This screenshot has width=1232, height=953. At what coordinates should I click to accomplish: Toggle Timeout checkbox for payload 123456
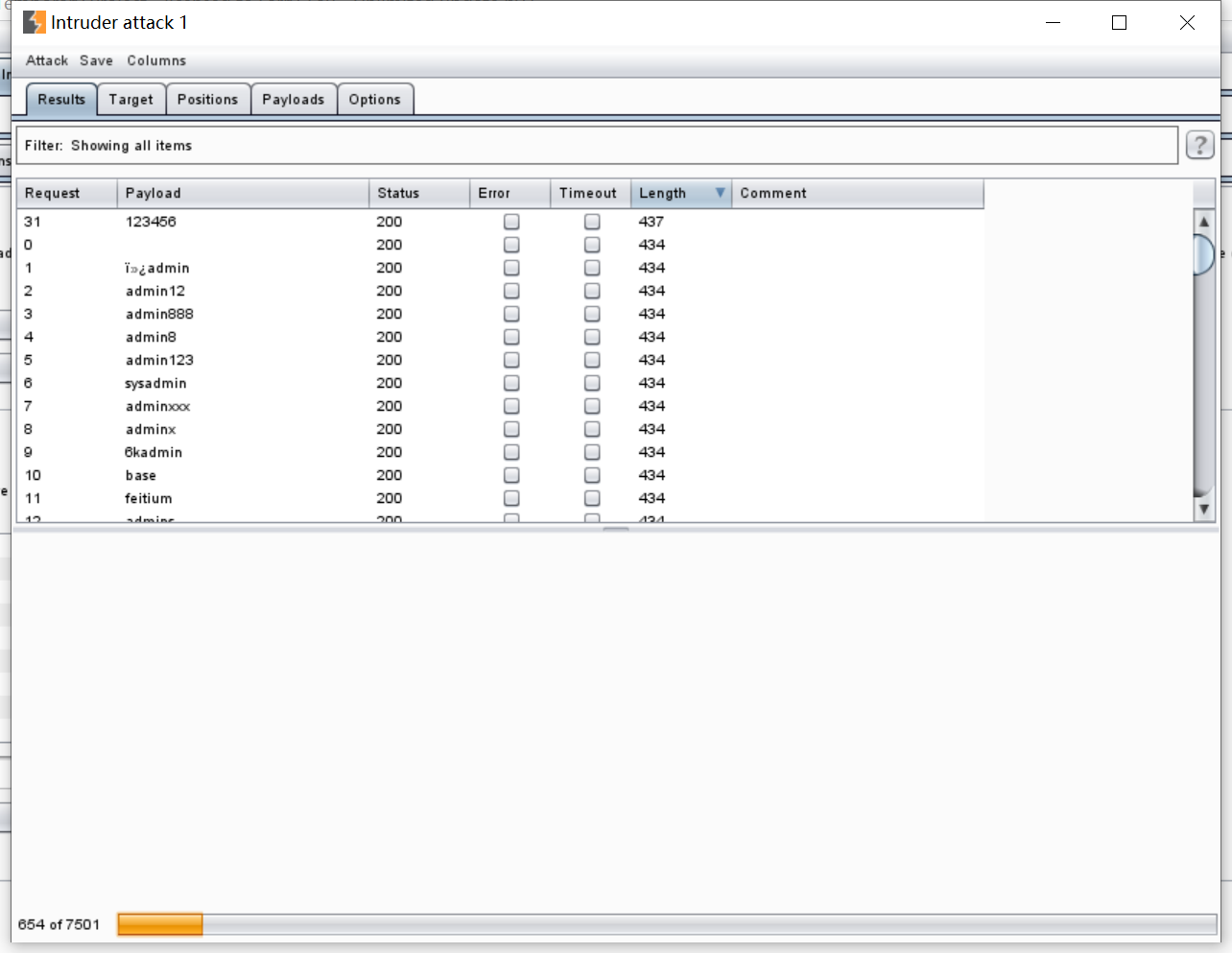tap(592, 222)
